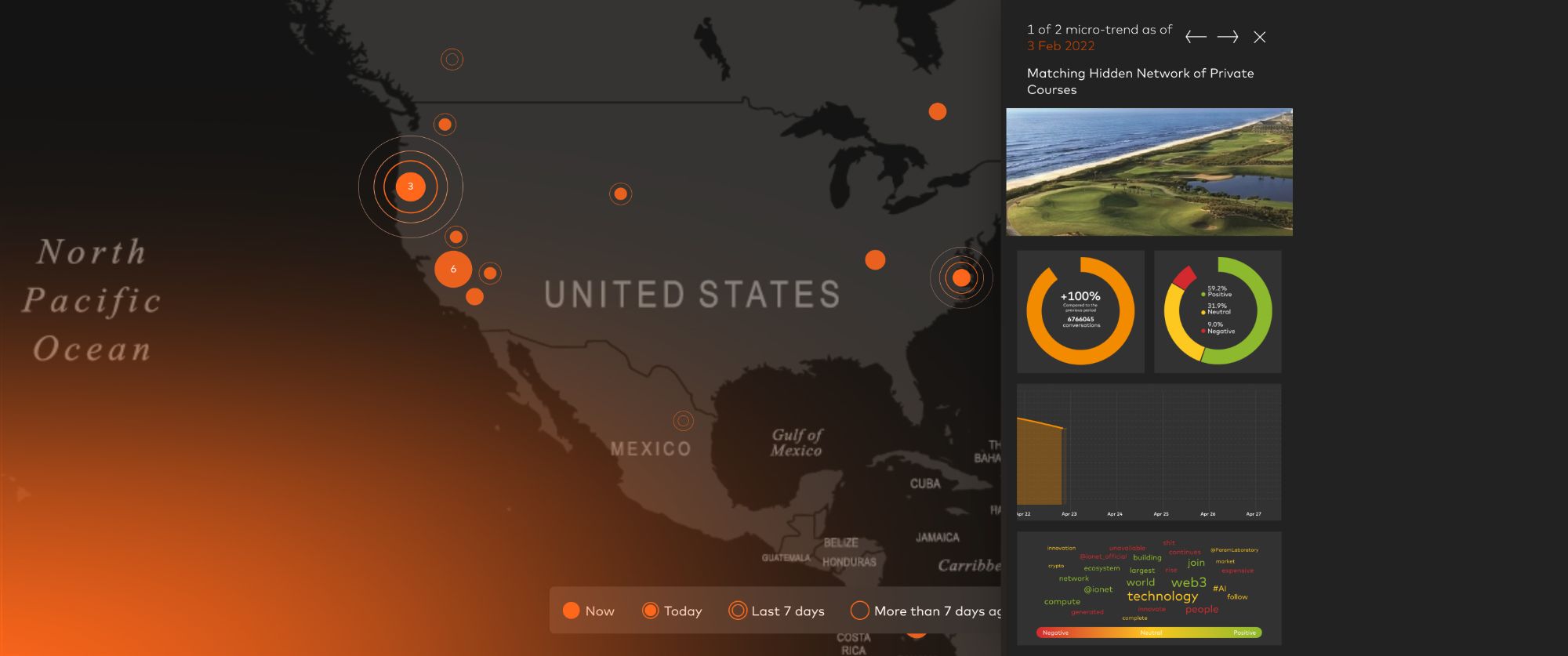Click the map cluster marker labeled 3
The image size is (1568, 656).
pos(410,187)
